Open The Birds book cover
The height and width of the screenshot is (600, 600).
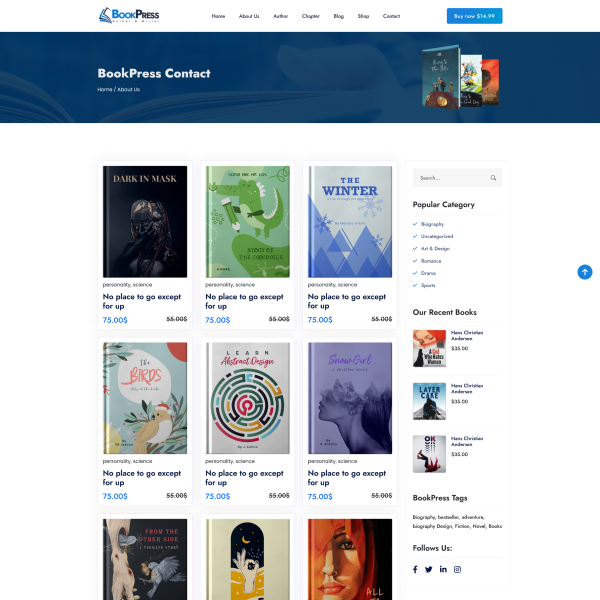tap(145, 398)
